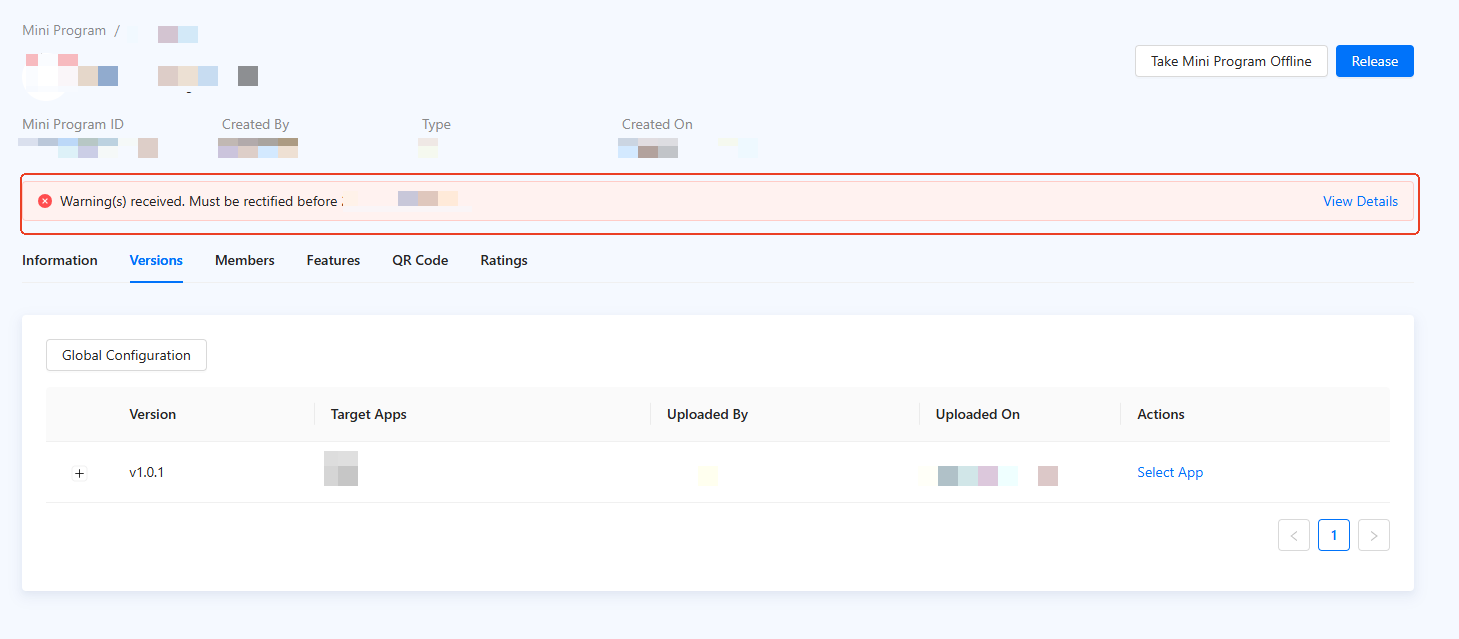Open the Information tab
1459x639 pixels.
pyautogui.click(x=60, y=260)
